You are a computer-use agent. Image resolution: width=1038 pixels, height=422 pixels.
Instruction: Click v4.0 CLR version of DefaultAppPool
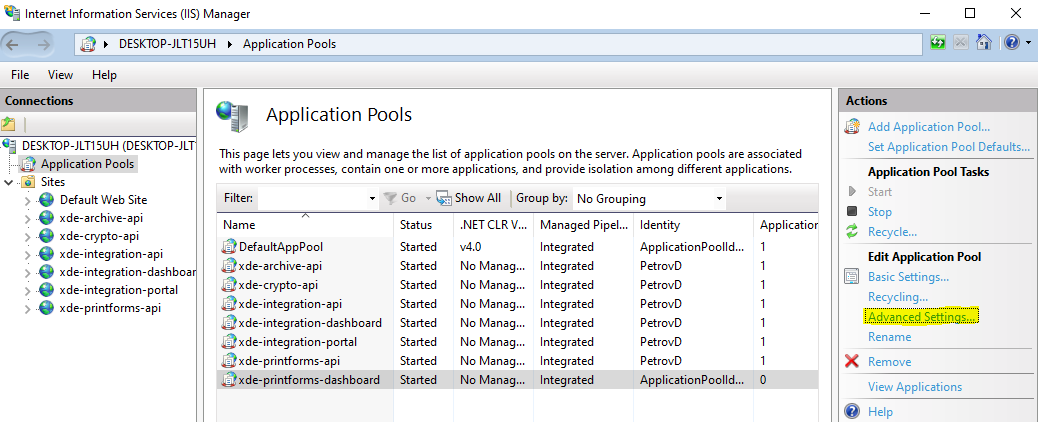coord(473,246)
